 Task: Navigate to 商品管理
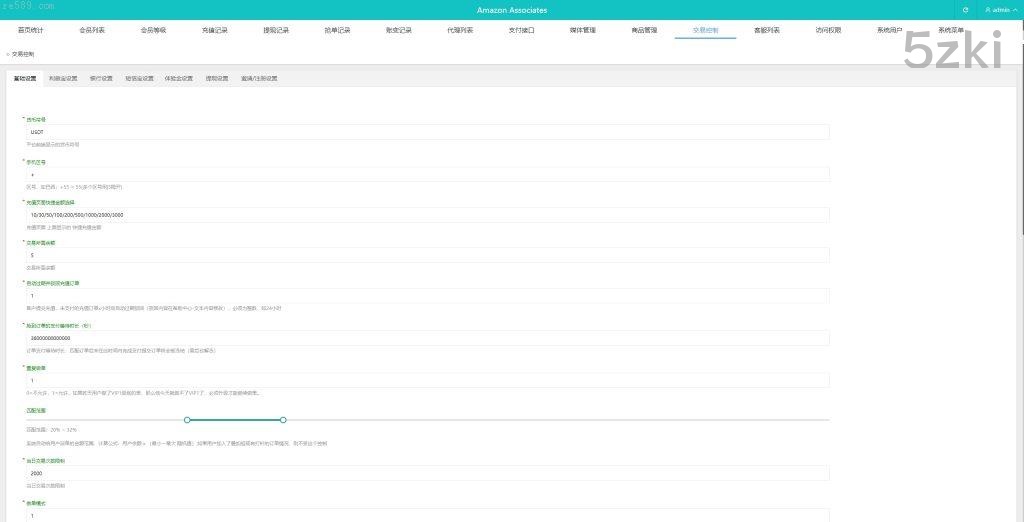(644, 31)
